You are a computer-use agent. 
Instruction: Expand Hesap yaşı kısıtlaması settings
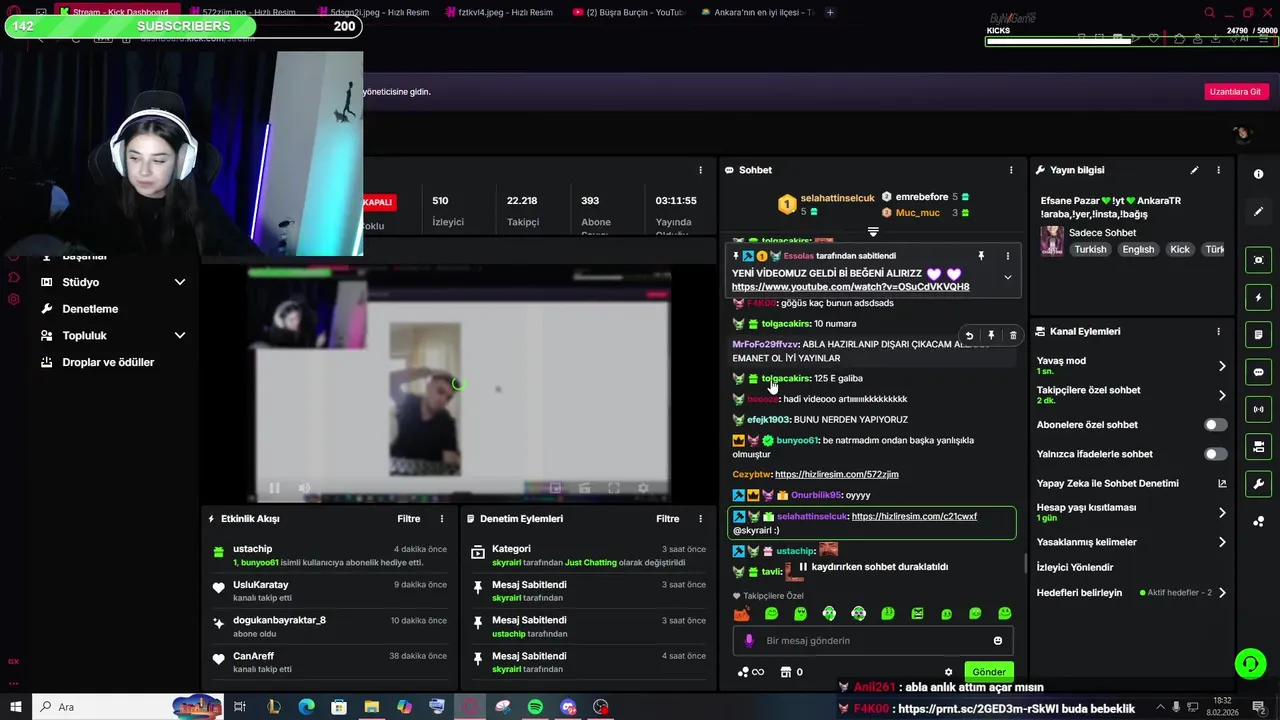tap(1222, 513)
